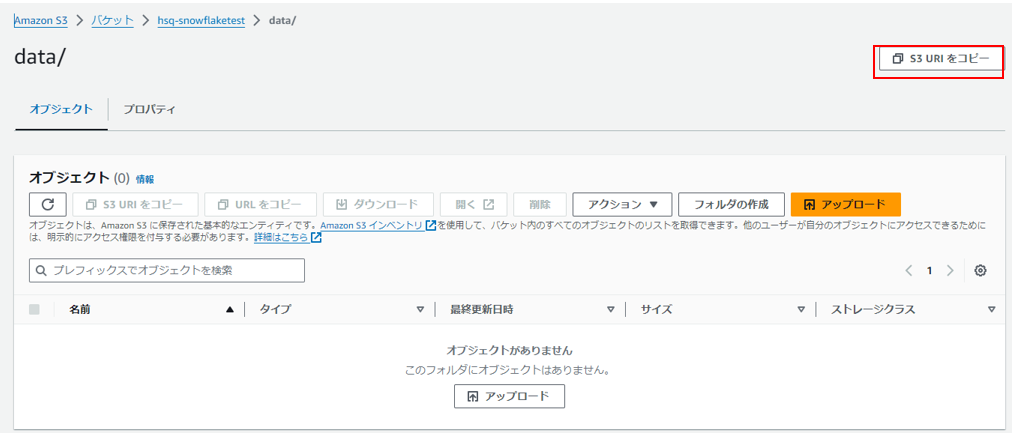
Task: Click the orange アップロード button
Action: pyautogui.click(x=846, y=204)
